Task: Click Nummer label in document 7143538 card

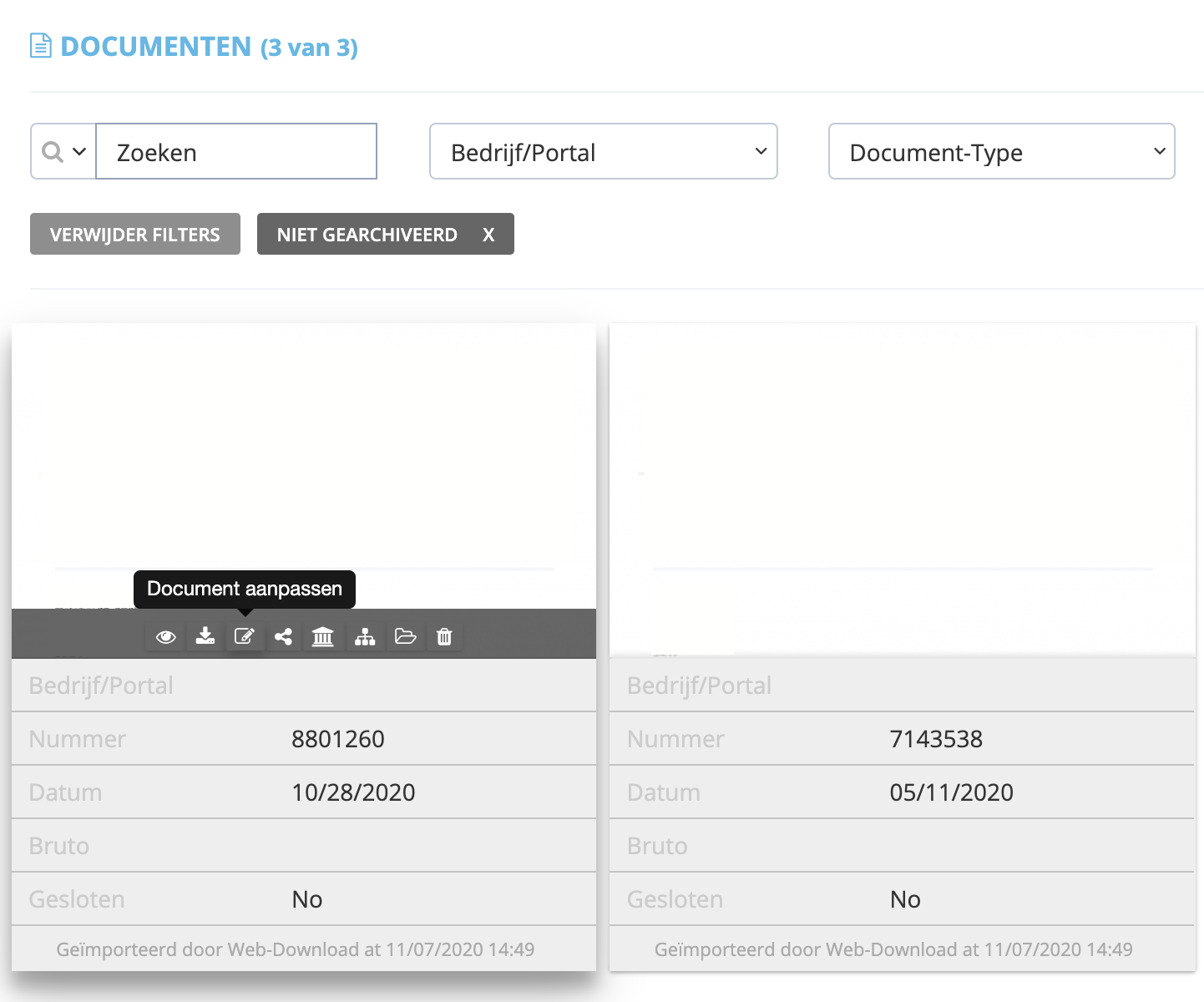Action: (x=675, y=739)
